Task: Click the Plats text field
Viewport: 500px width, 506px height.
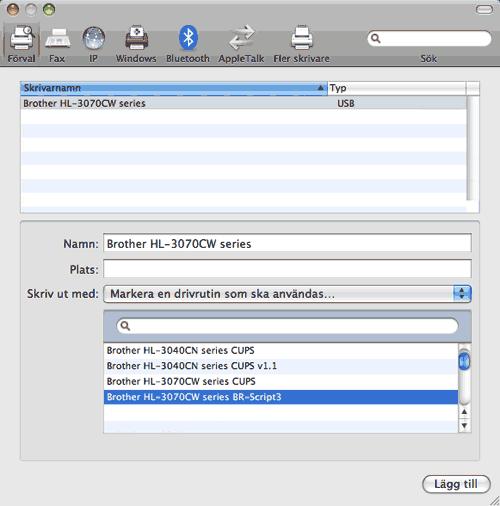Action: 287,269
